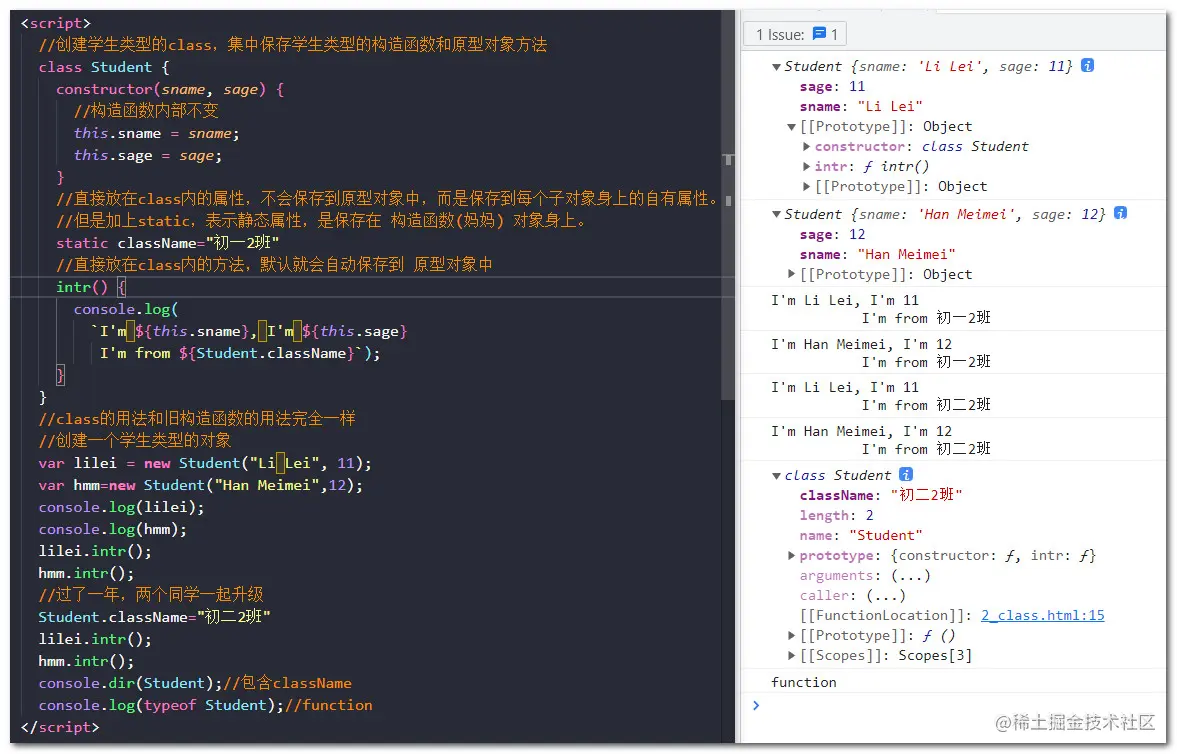The width and height of the screenshot is (1177, 754).
Task: Click the console.log(lilei) code line
Action: pyautogui.click(x=122, y=508)
